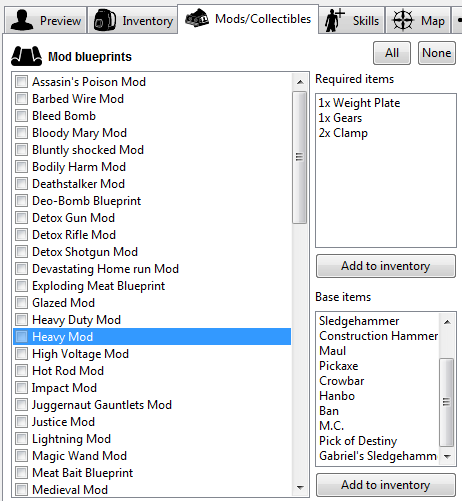Check Bluntly shocked Mod checkbox

pos(21,149)
